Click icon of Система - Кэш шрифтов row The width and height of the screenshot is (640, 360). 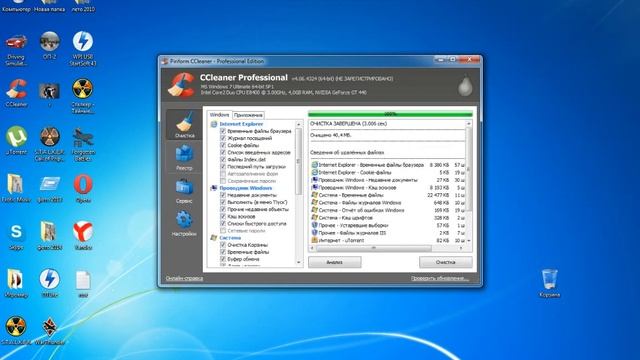(314, 218)
